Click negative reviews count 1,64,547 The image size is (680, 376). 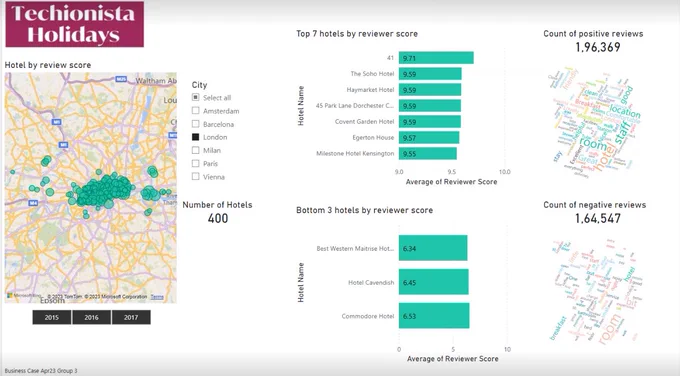coord(598,218)
